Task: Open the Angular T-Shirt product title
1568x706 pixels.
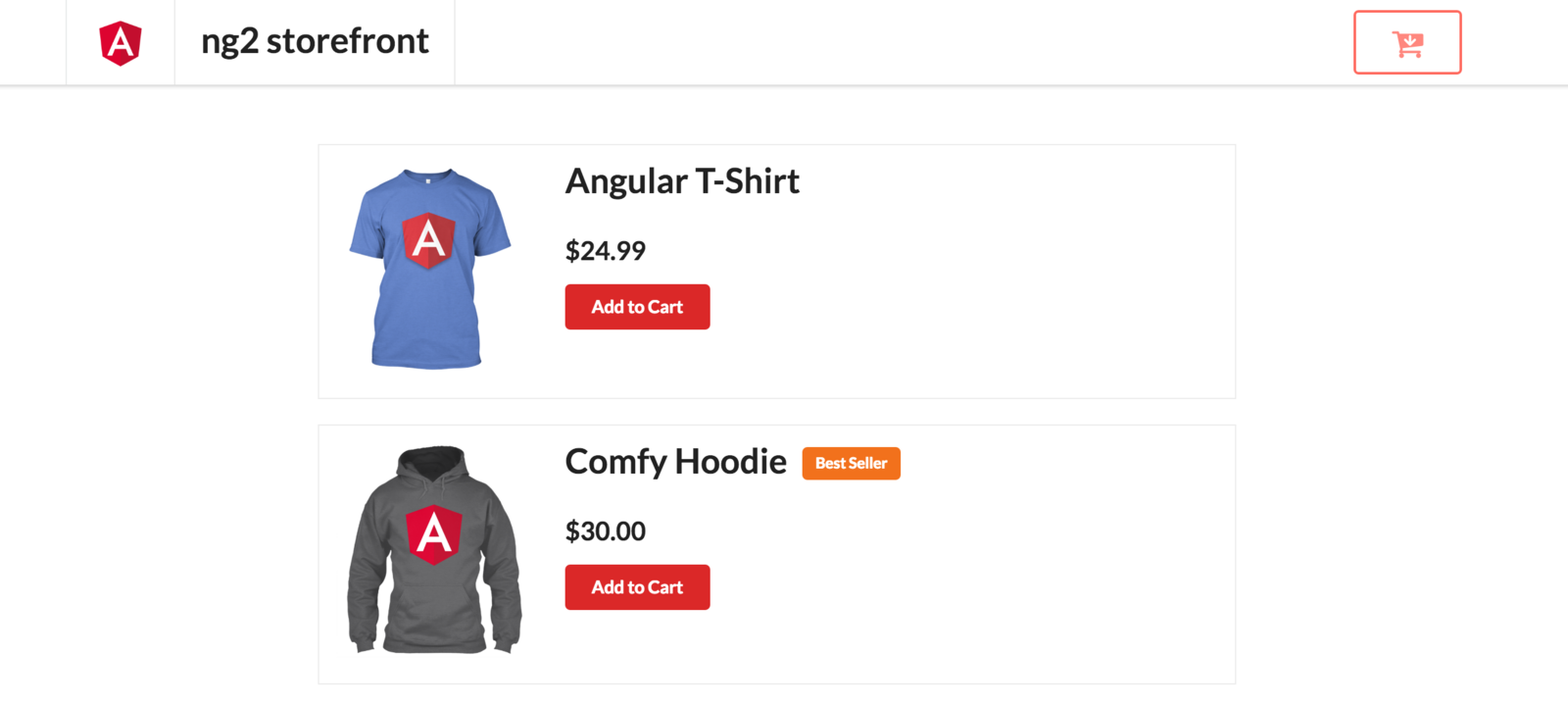Action: point(682,181)
